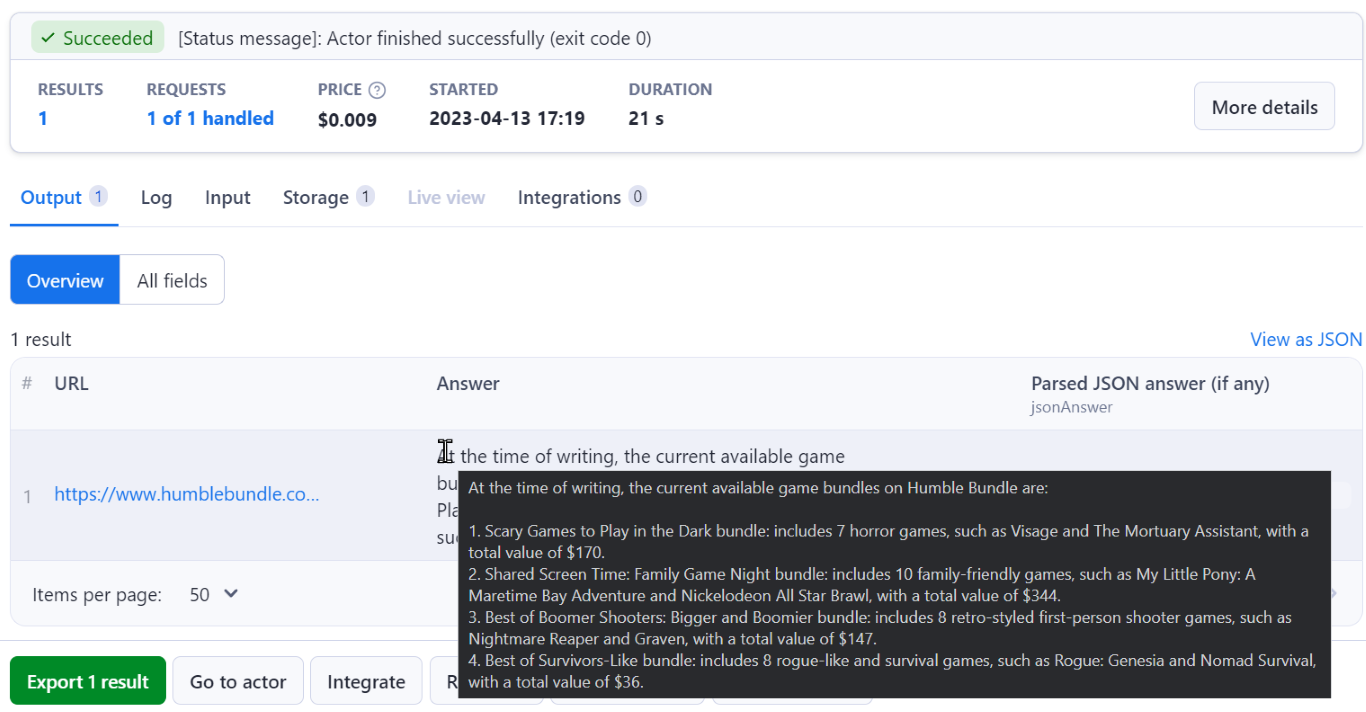
Task: Click the Price help question-mark icon
Action: [377, 90]
